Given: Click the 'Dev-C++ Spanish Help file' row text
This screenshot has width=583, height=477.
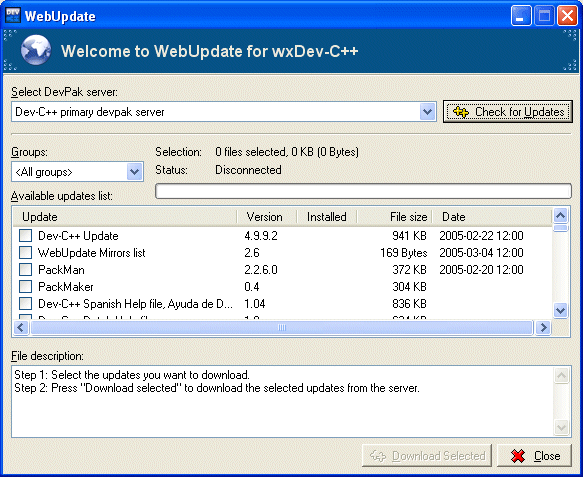Looking at the screenshot, I should pyautogui.click(x=135, y=304).
